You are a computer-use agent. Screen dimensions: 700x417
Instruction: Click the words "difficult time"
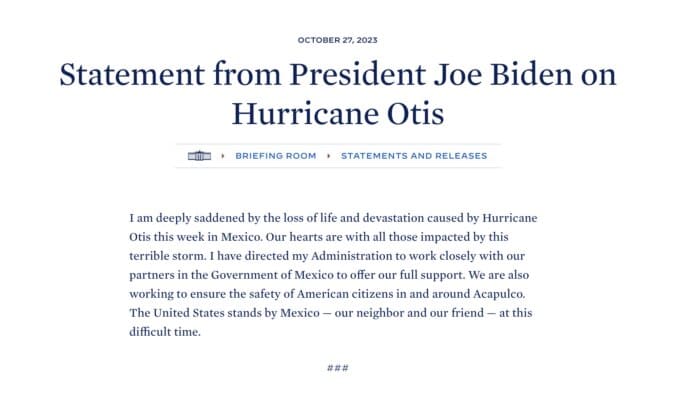coord(165,332)
